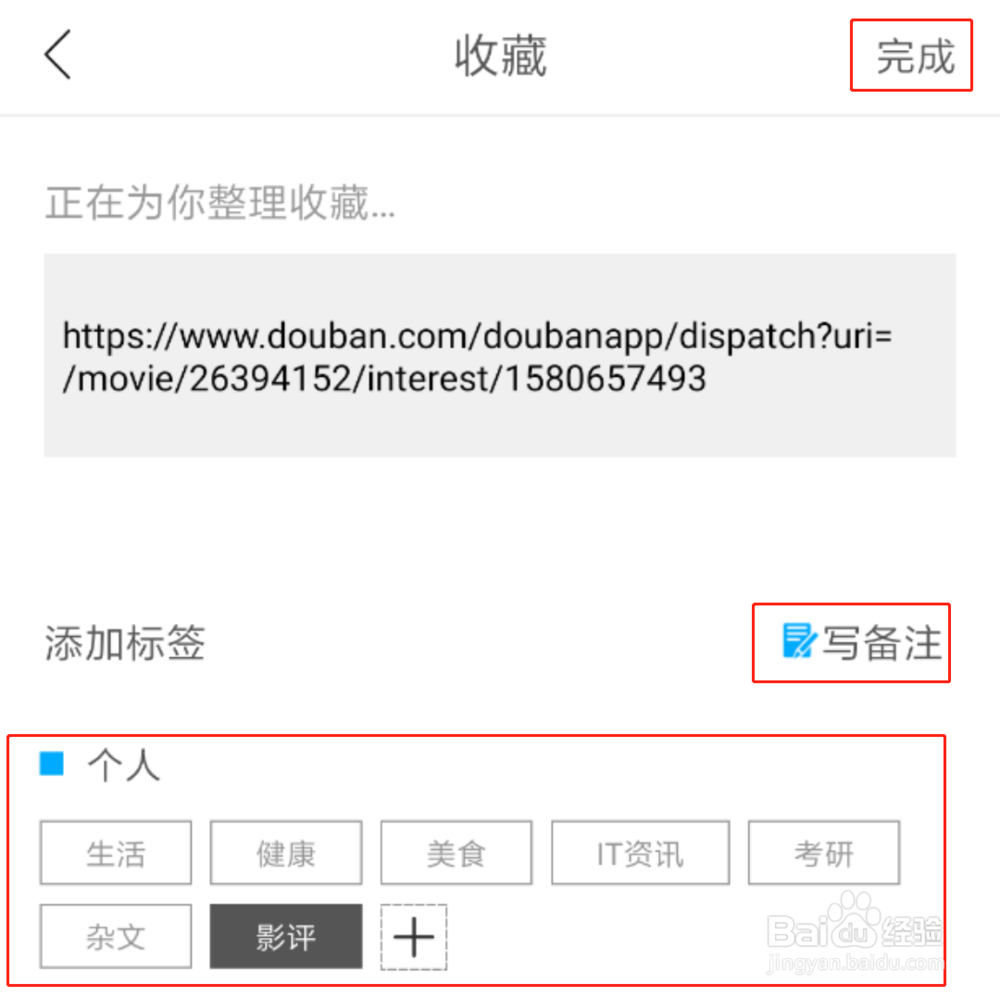
Task: Click the douban URL text box
Action: point(500,355)
